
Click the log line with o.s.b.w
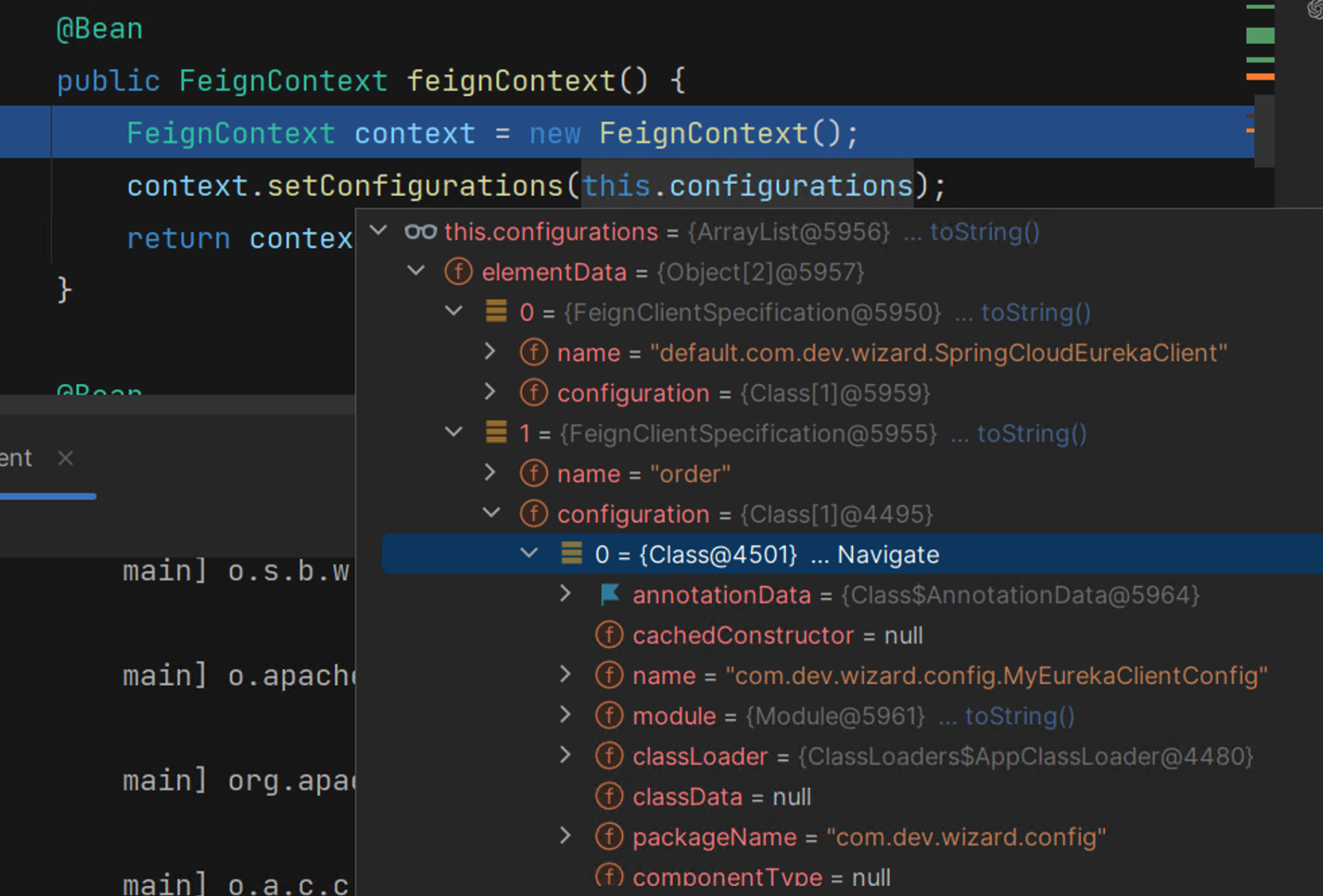[235, 571]
